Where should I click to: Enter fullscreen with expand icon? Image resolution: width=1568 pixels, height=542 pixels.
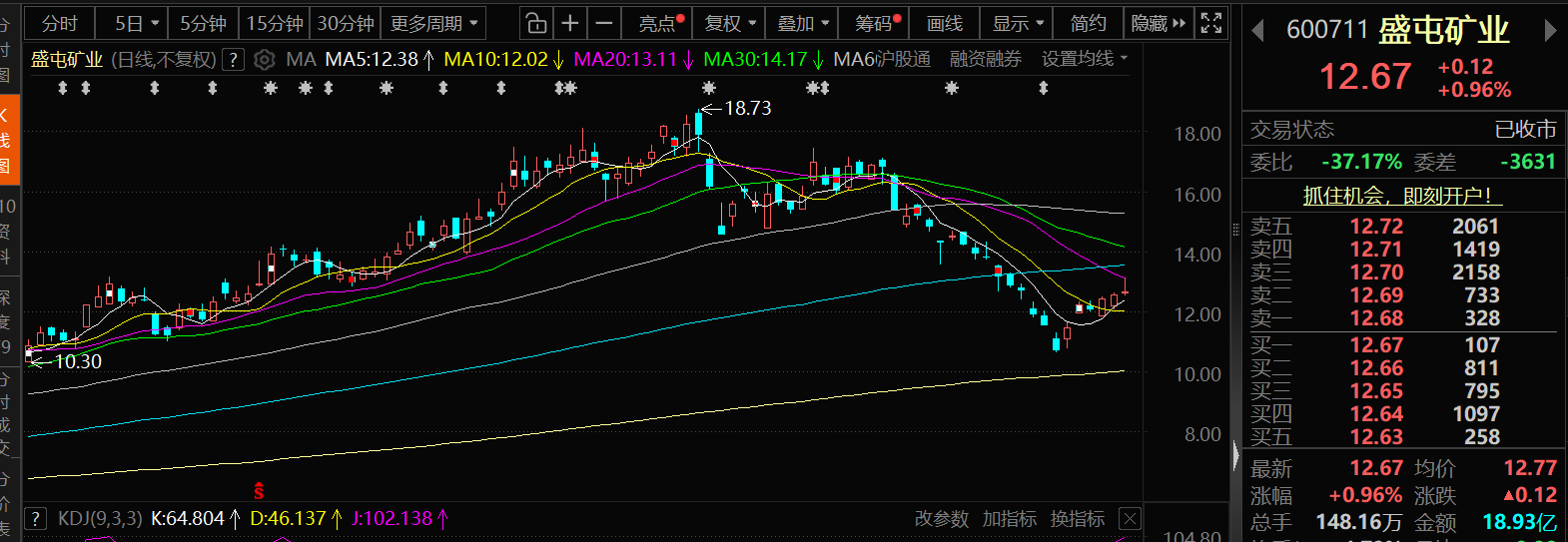[1210, 23]
